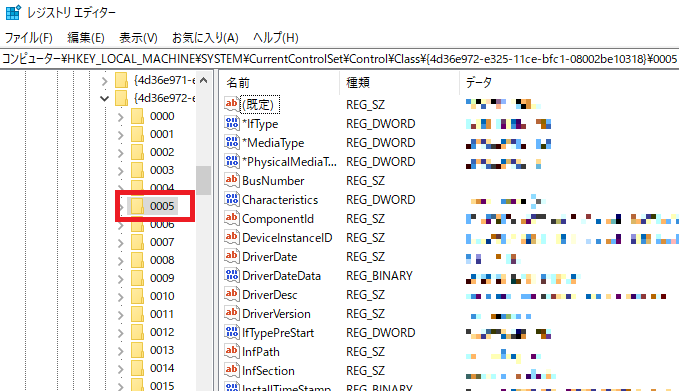
Task: Select the {4d36e971 folder icon
Action: [x=121, y=80]
